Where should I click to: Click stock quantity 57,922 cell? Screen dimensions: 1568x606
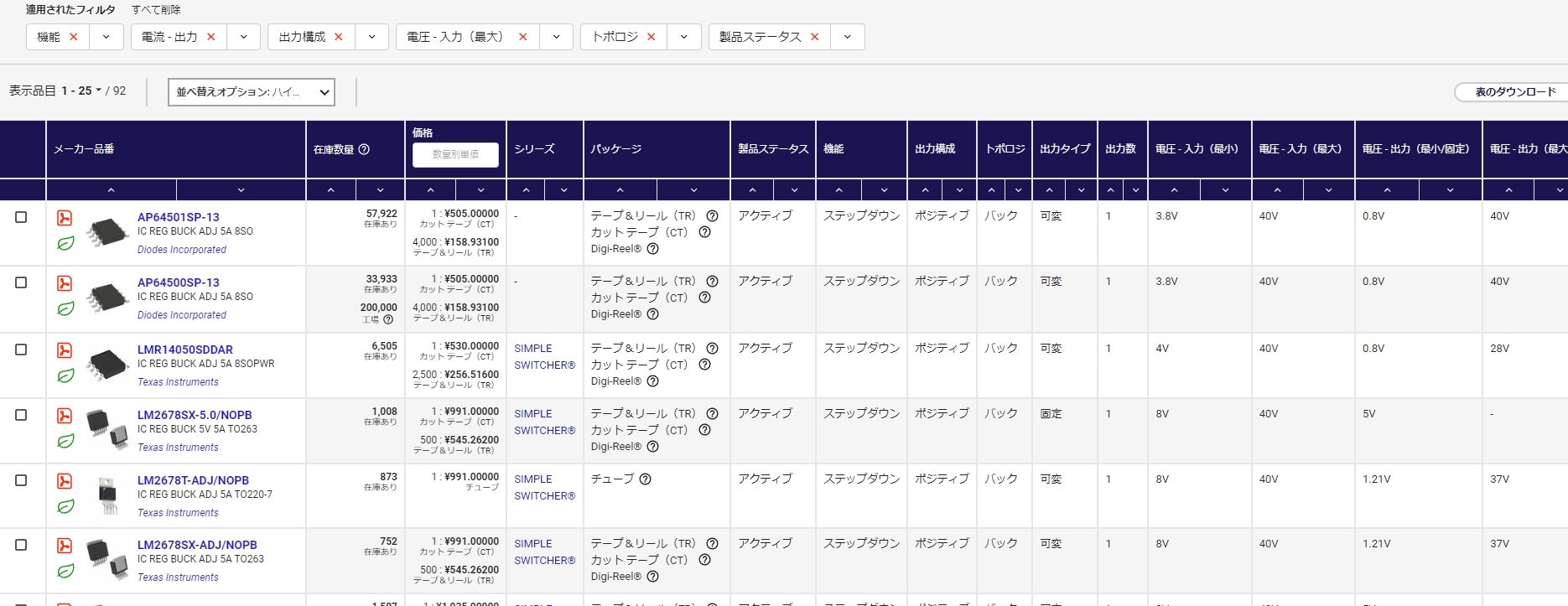pos(382,214)
